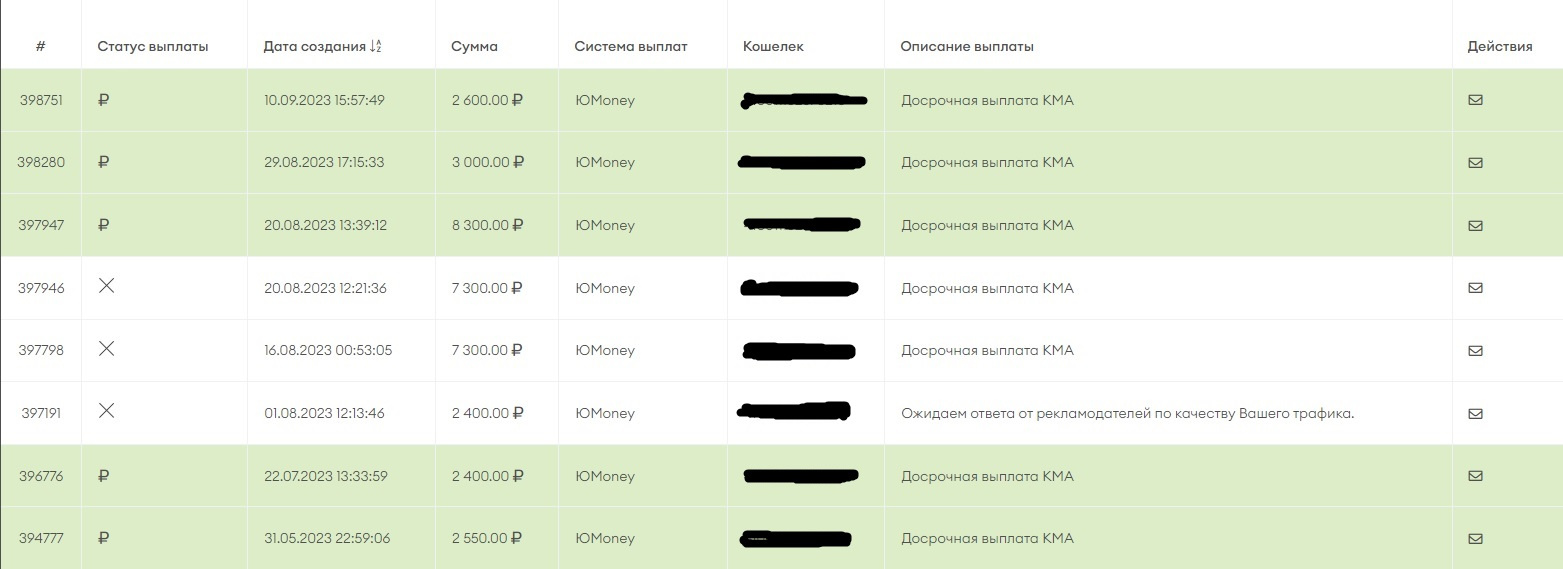Open message envelope for payout 398751
1563x569 pixels.
click(x=1475, y=100)
